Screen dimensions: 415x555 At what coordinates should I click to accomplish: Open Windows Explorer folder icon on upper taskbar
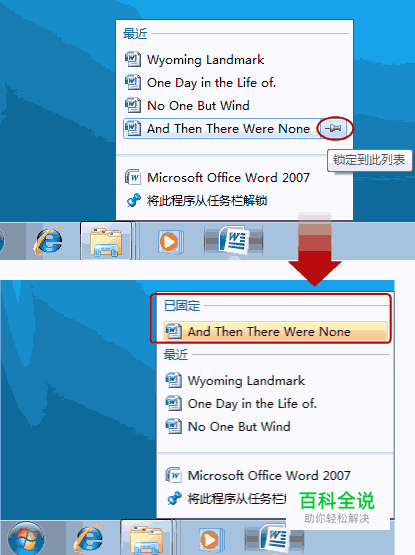[106, 242]
